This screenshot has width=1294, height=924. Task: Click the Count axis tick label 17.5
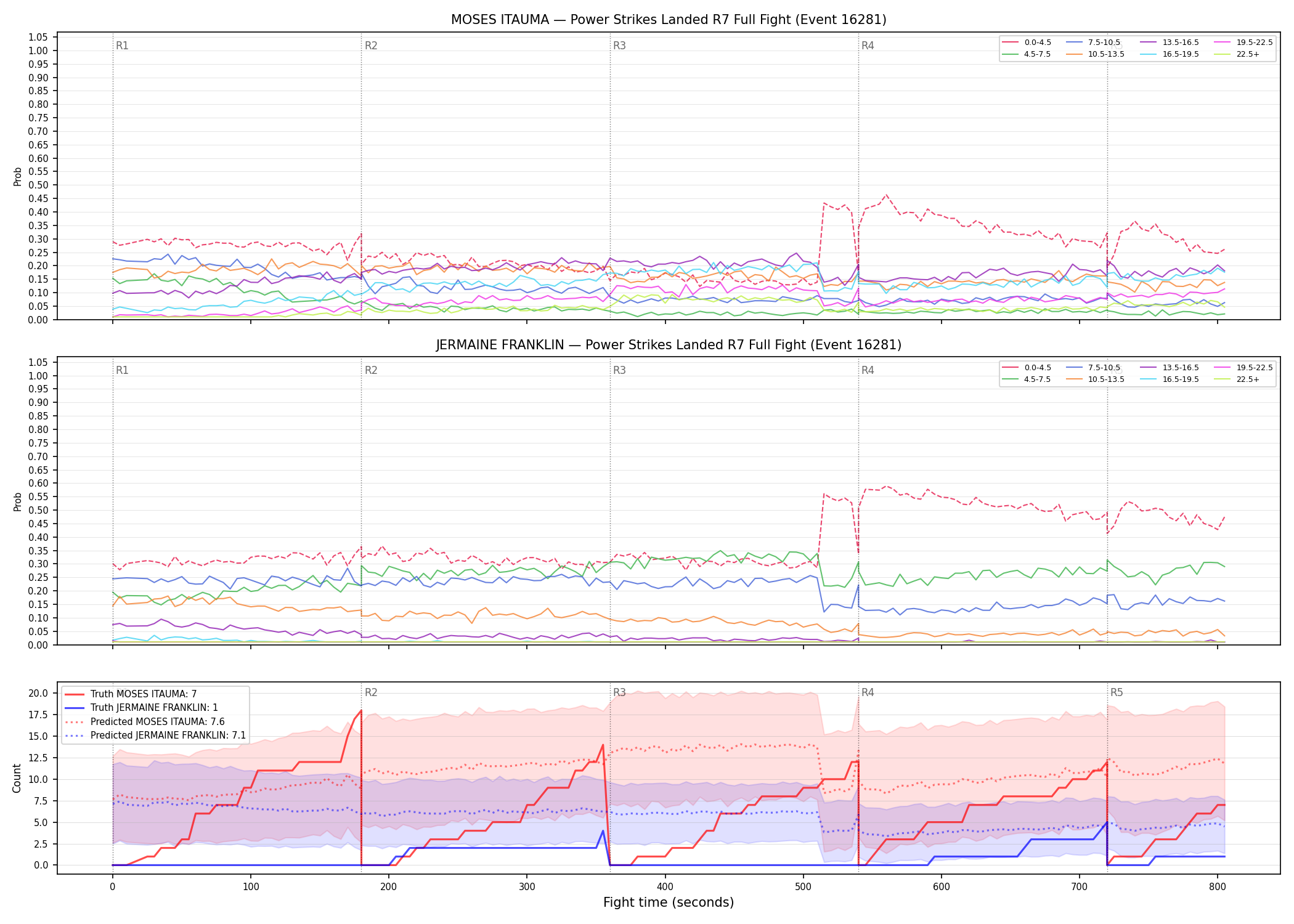point(38,715)
